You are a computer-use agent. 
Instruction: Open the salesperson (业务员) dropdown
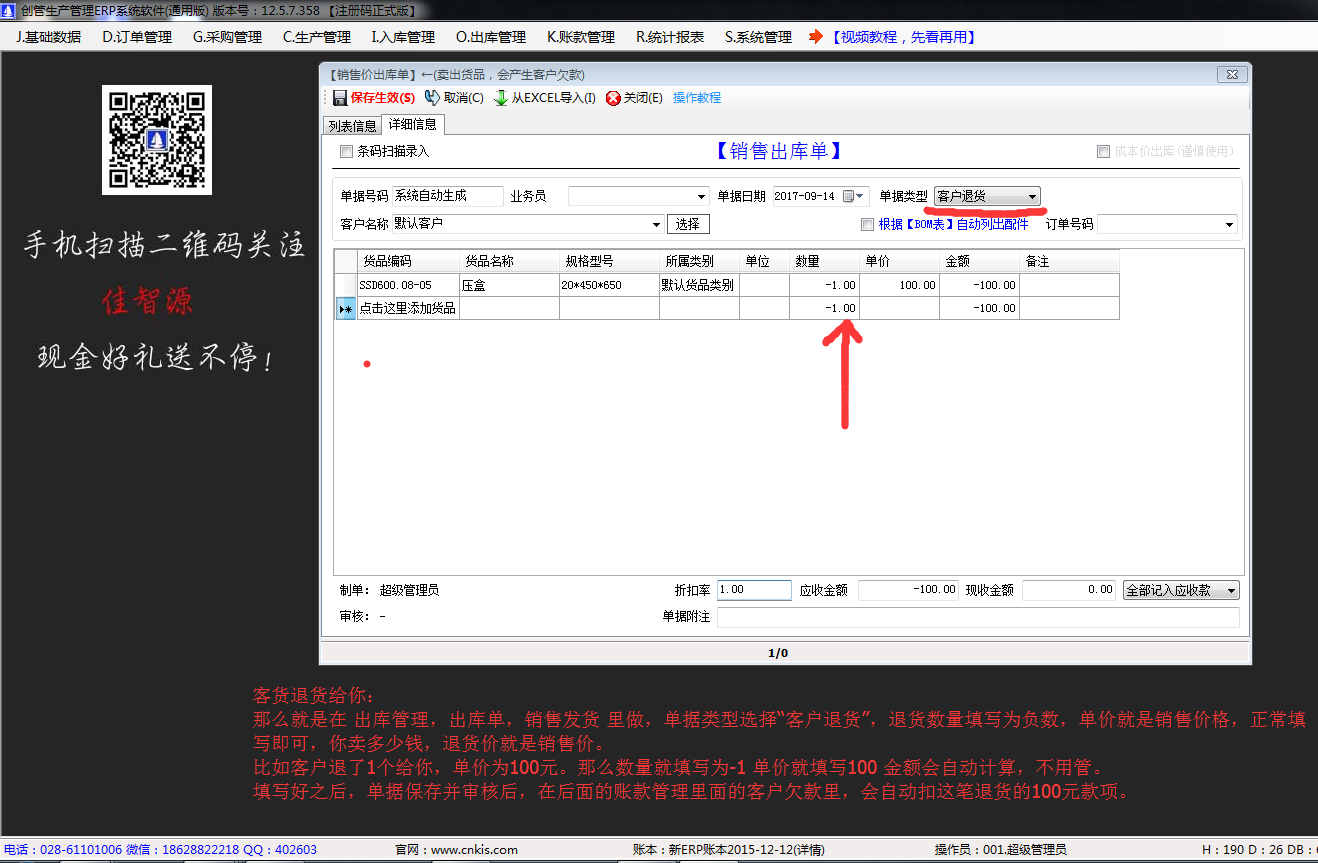pyautogui.click(x=701, y=197)
